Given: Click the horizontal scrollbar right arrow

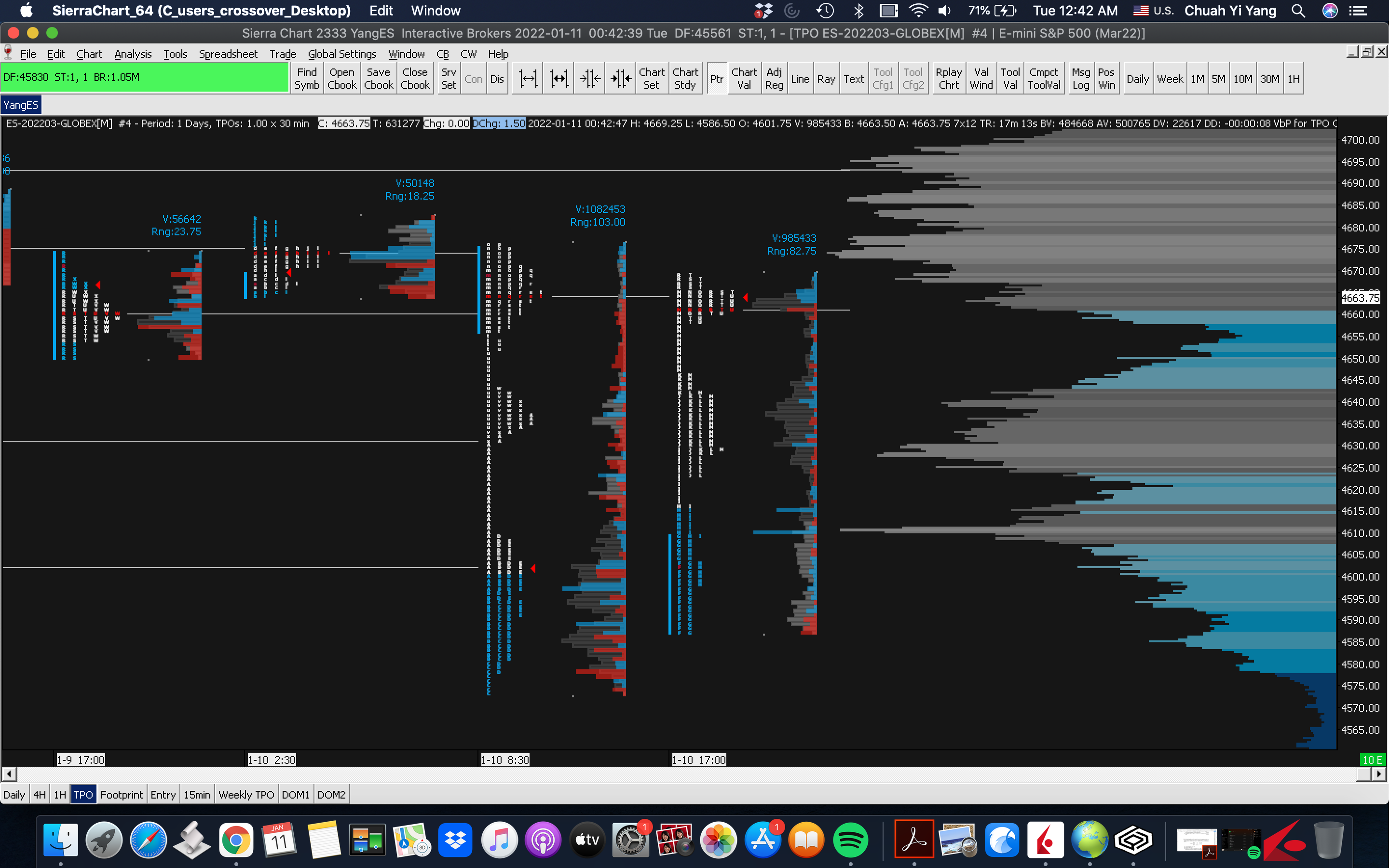Looking at the screenshot, I should point(1379,774).
